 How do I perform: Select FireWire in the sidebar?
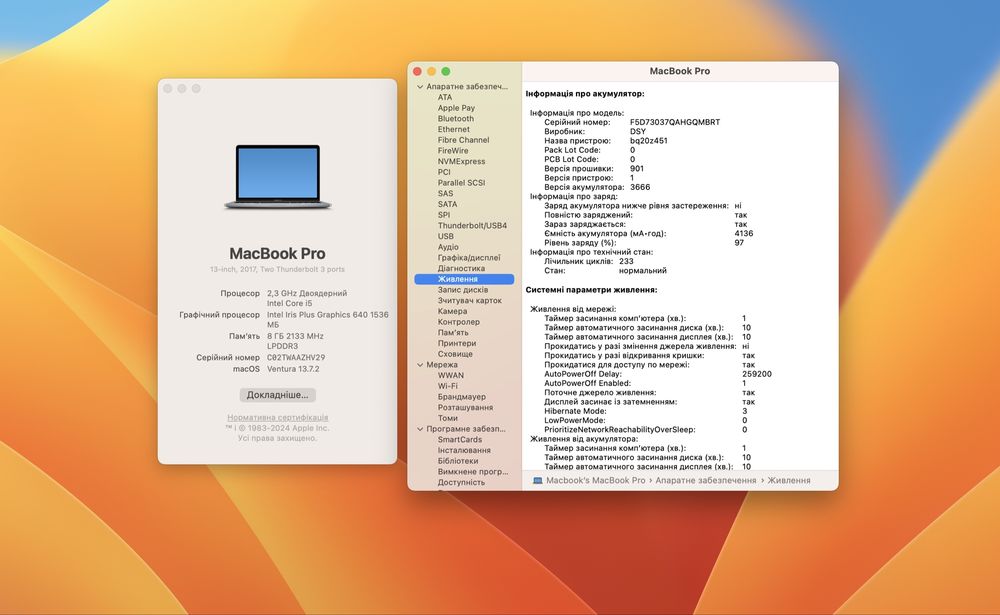click(x=453, y=151)
